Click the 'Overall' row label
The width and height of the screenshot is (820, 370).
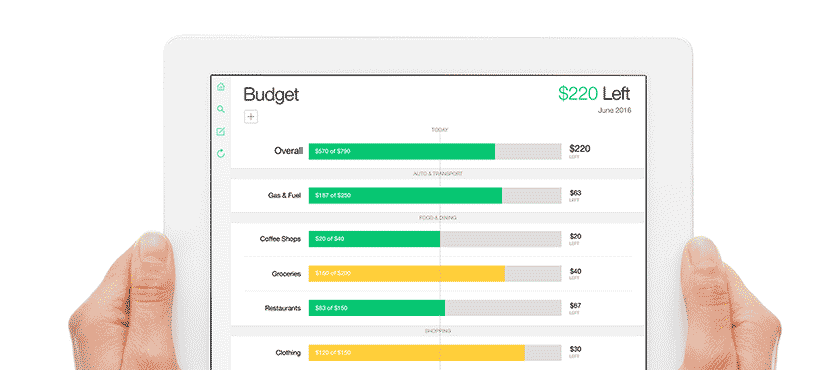[x=289, y=151]
